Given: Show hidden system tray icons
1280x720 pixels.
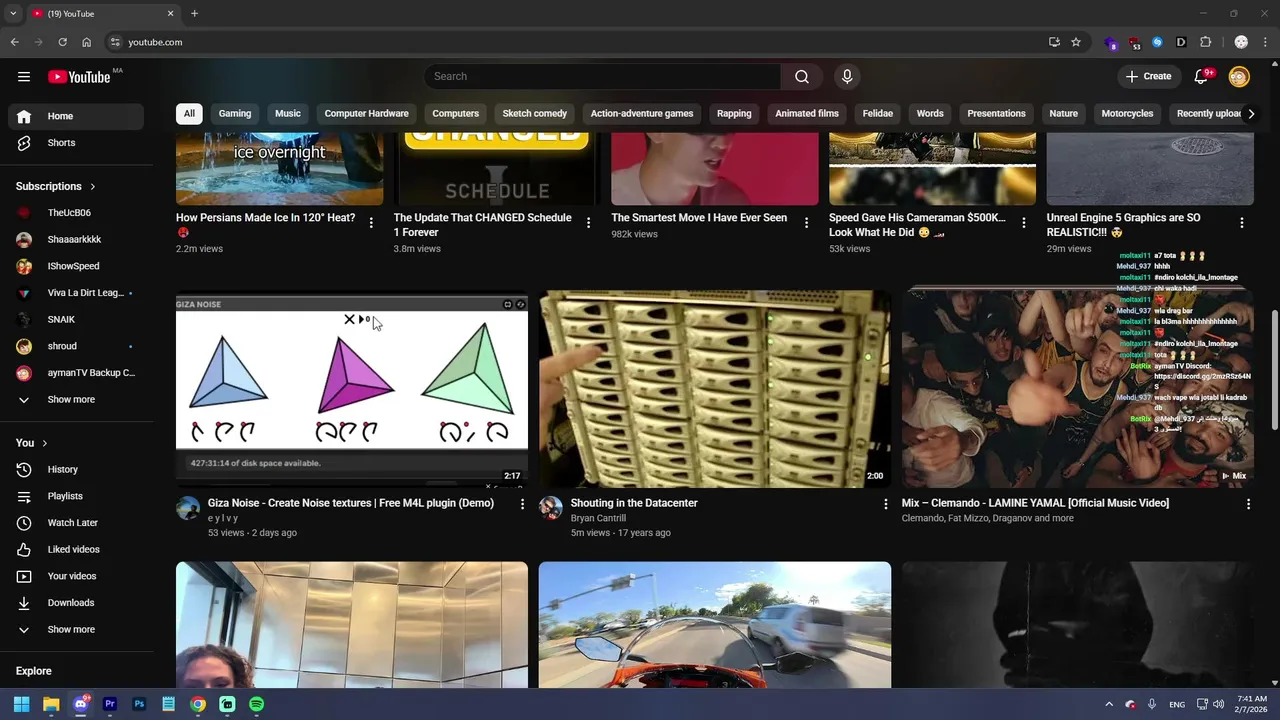Looking at the screenshot, I should (1108, 704).
